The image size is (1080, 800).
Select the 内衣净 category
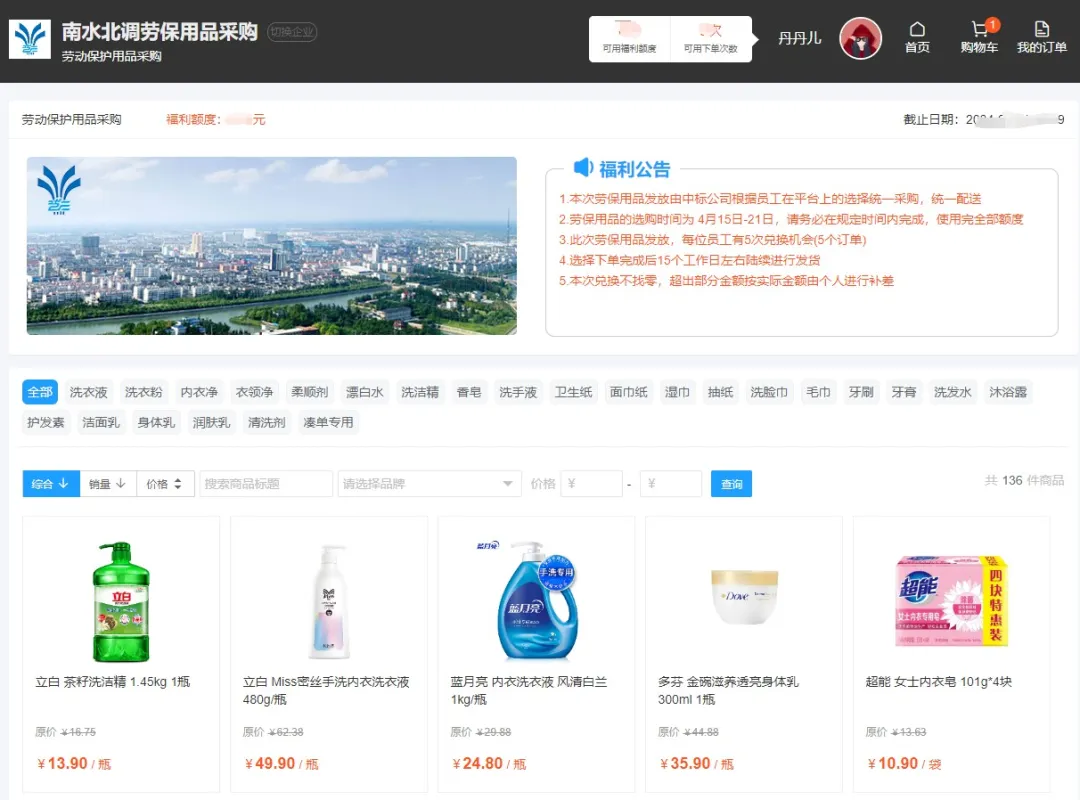coord(199,392)
